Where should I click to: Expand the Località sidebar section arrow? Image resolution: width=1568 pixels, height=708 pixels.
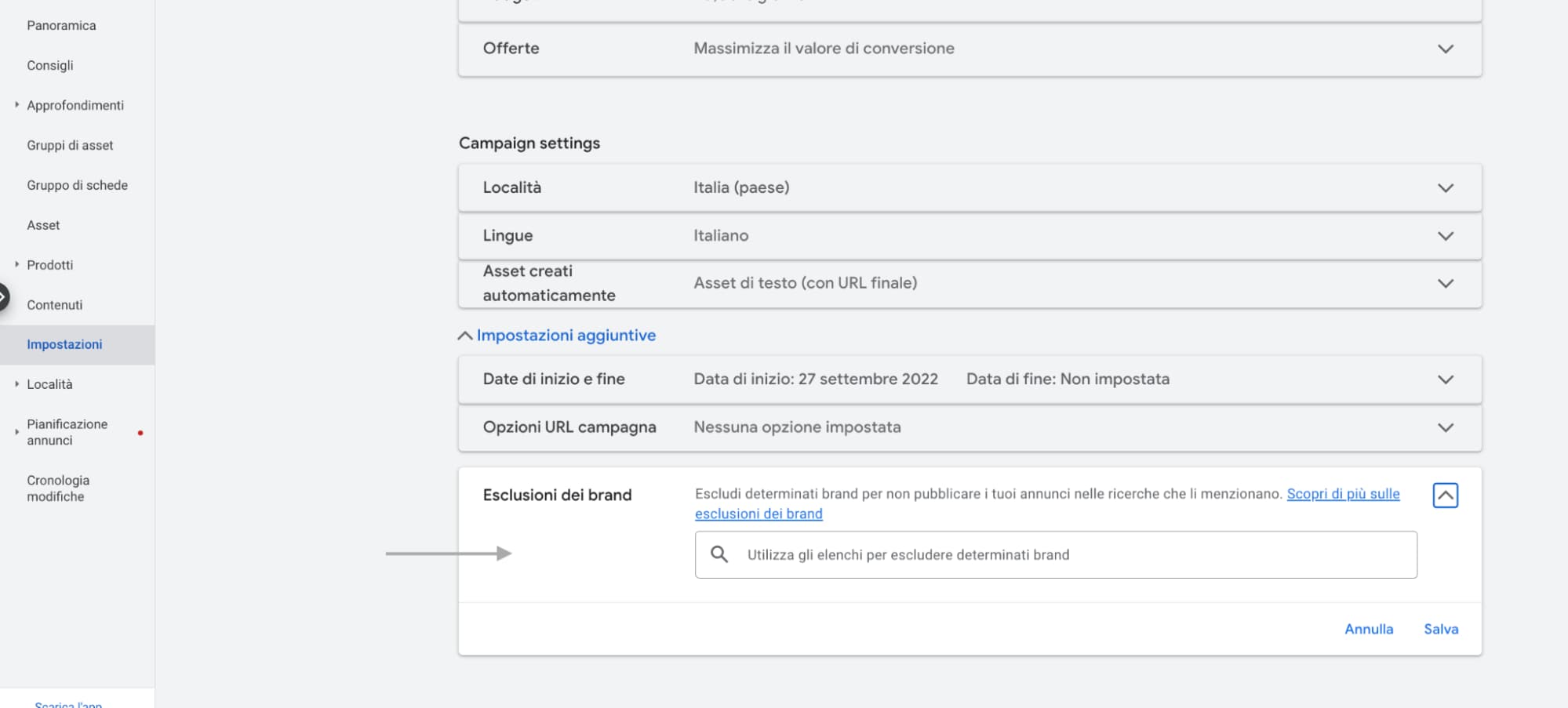(x=16, y=383)
